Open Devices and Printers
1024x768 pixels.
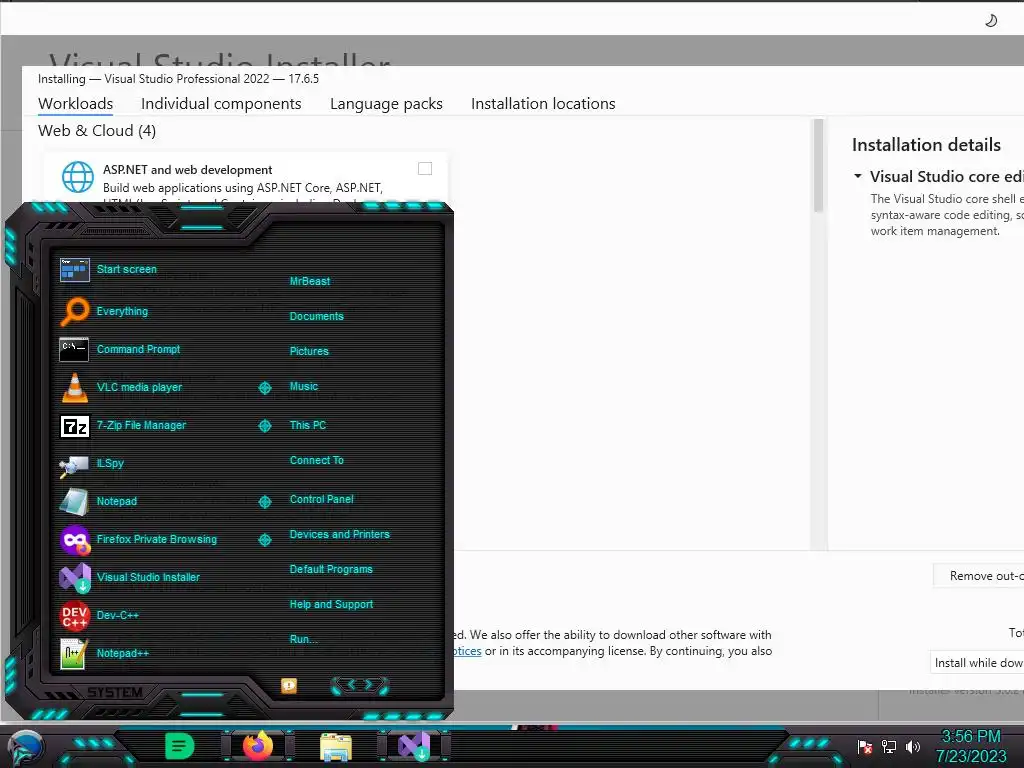(x=340, y=534)
